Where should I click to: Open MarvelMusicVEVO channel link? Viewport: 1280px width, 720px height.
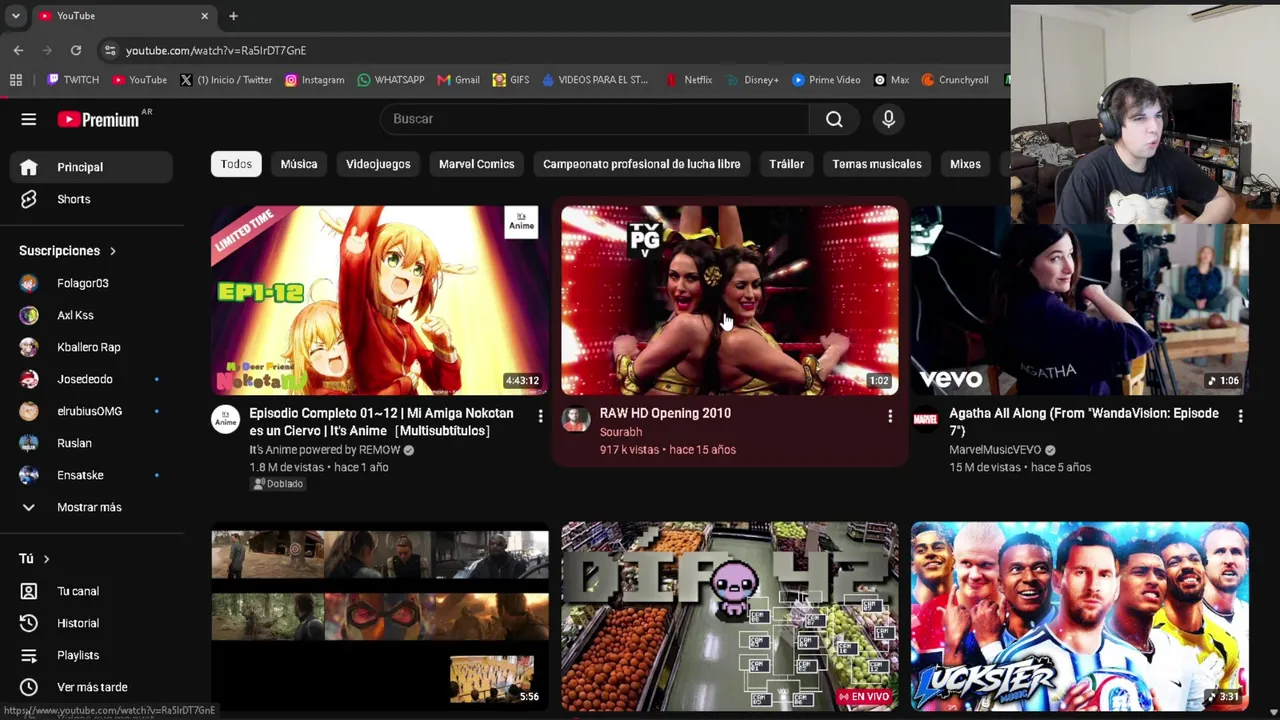click(x=995, y=450)
